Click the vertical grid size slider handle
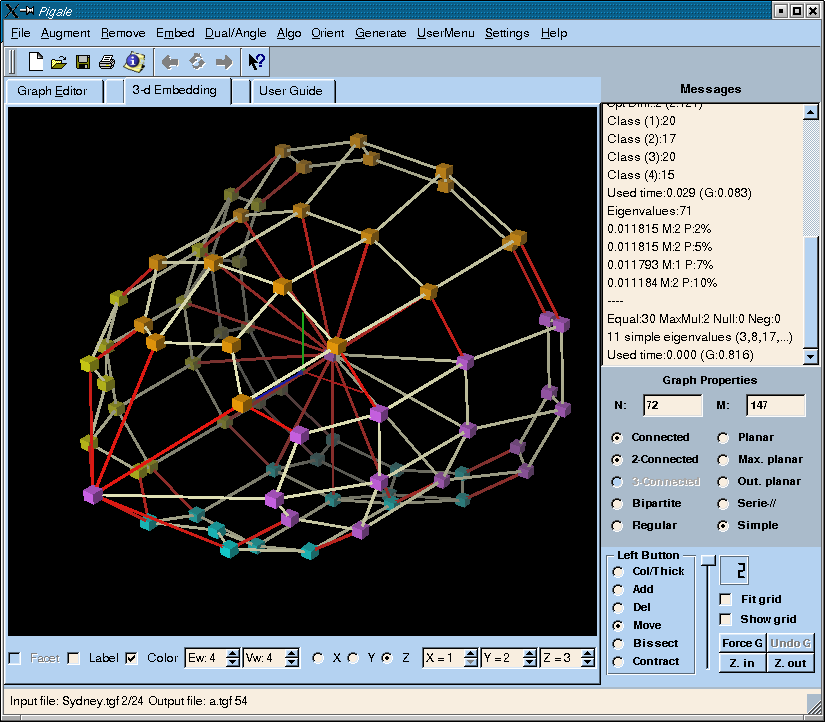Viewport: 825px width, 722px height. [708, 560]
